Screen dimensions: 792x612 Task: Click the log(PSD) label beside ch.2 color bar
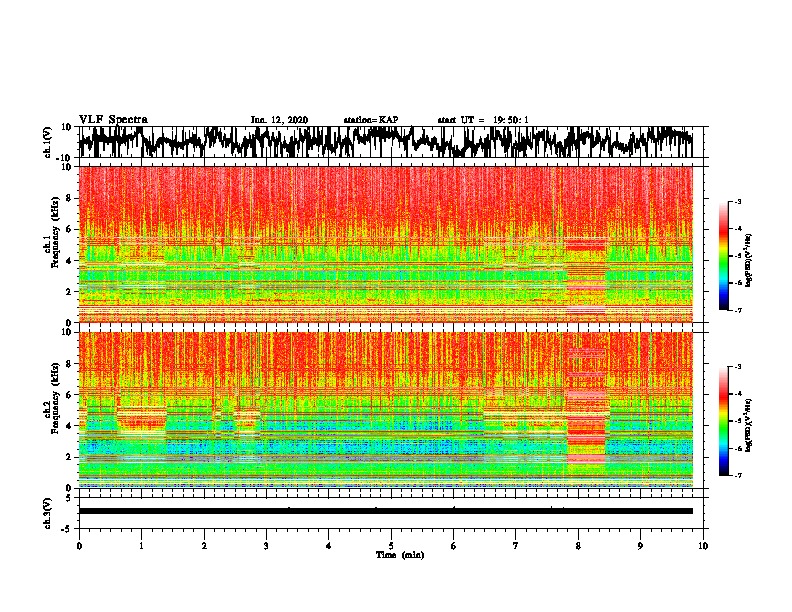tap(749, 425)
